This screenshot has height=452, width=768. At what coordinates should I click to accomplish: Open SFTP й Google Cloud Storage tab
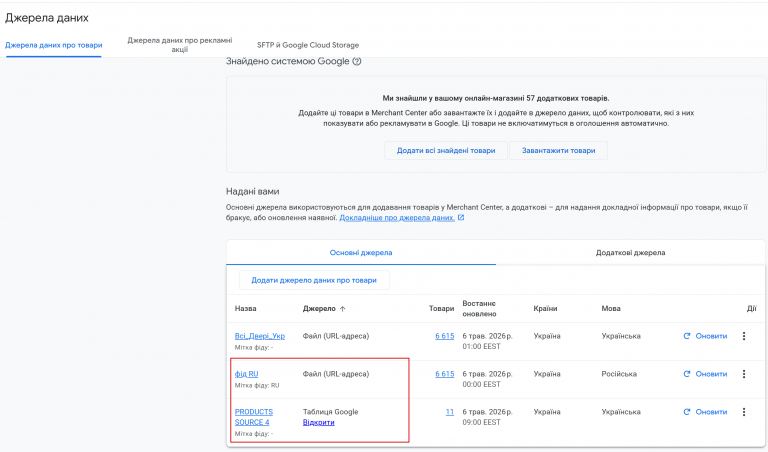tap(308, 45)
